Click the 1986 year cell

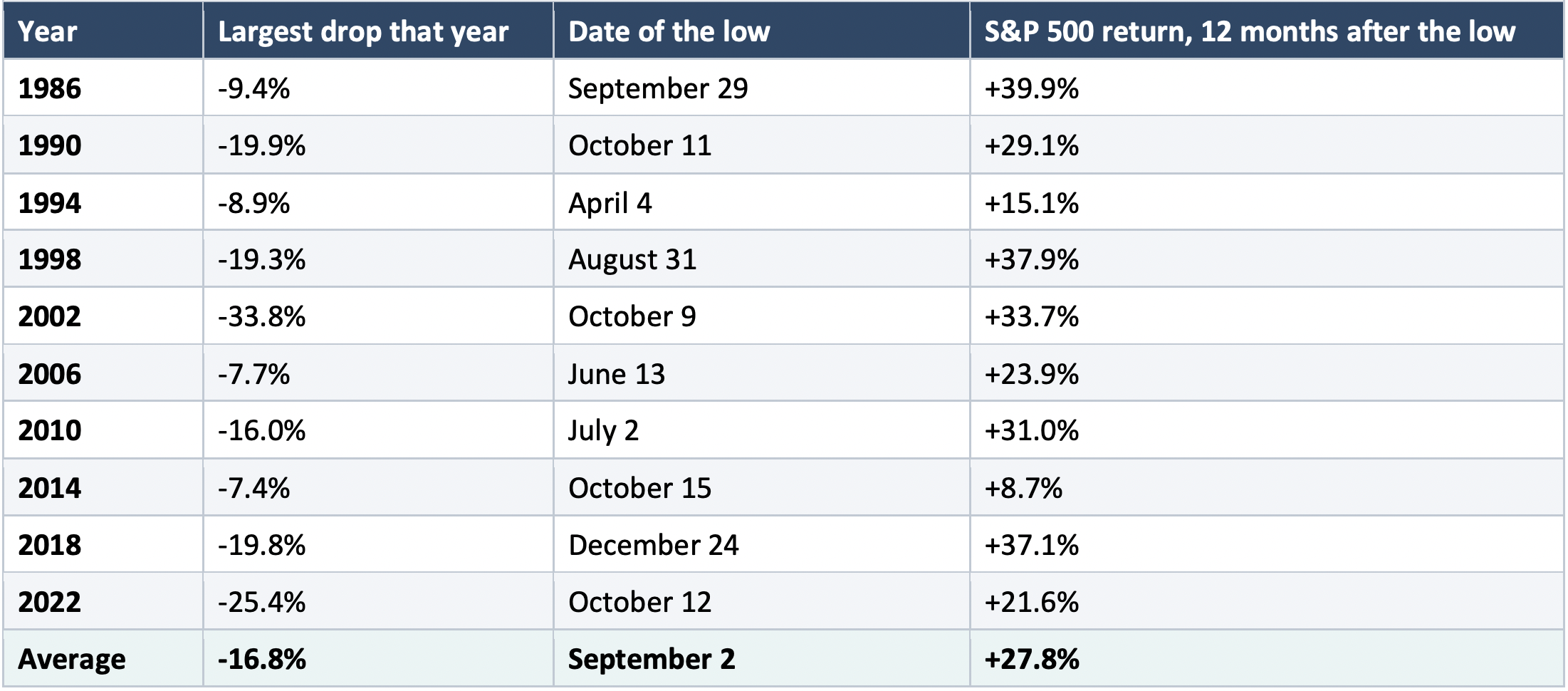click(103, 88)
